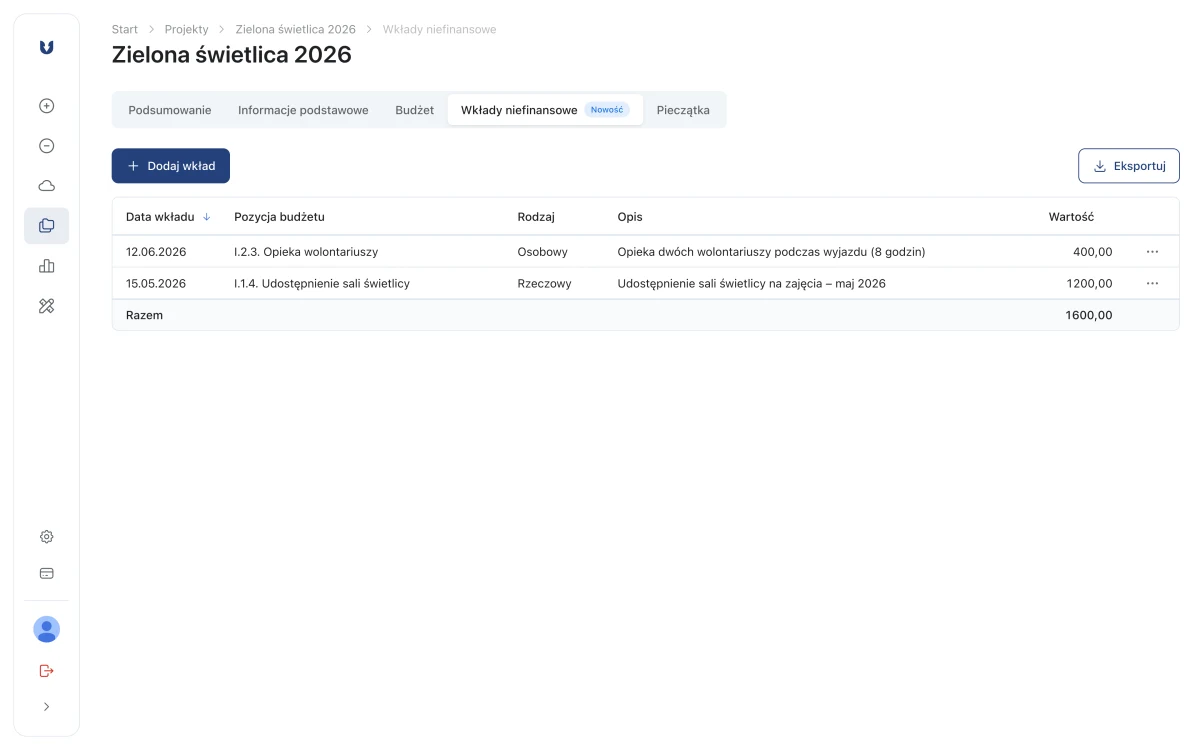Click the user avatar in the sidebar
Screen dimensions: 1200x750
point(46,629)
